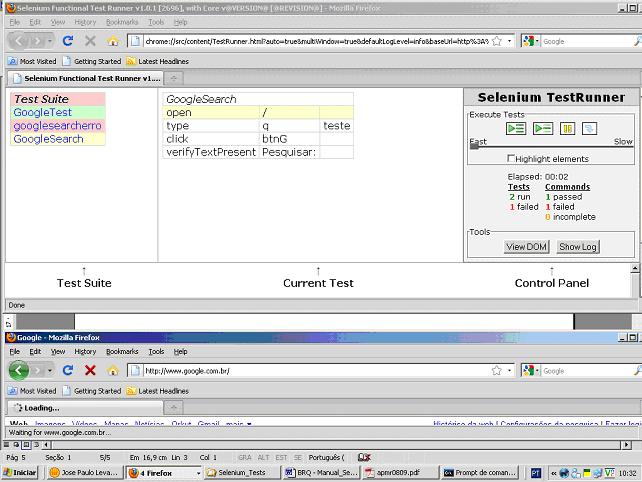Toggle the Highlight elements checkbox

[511, 158]
